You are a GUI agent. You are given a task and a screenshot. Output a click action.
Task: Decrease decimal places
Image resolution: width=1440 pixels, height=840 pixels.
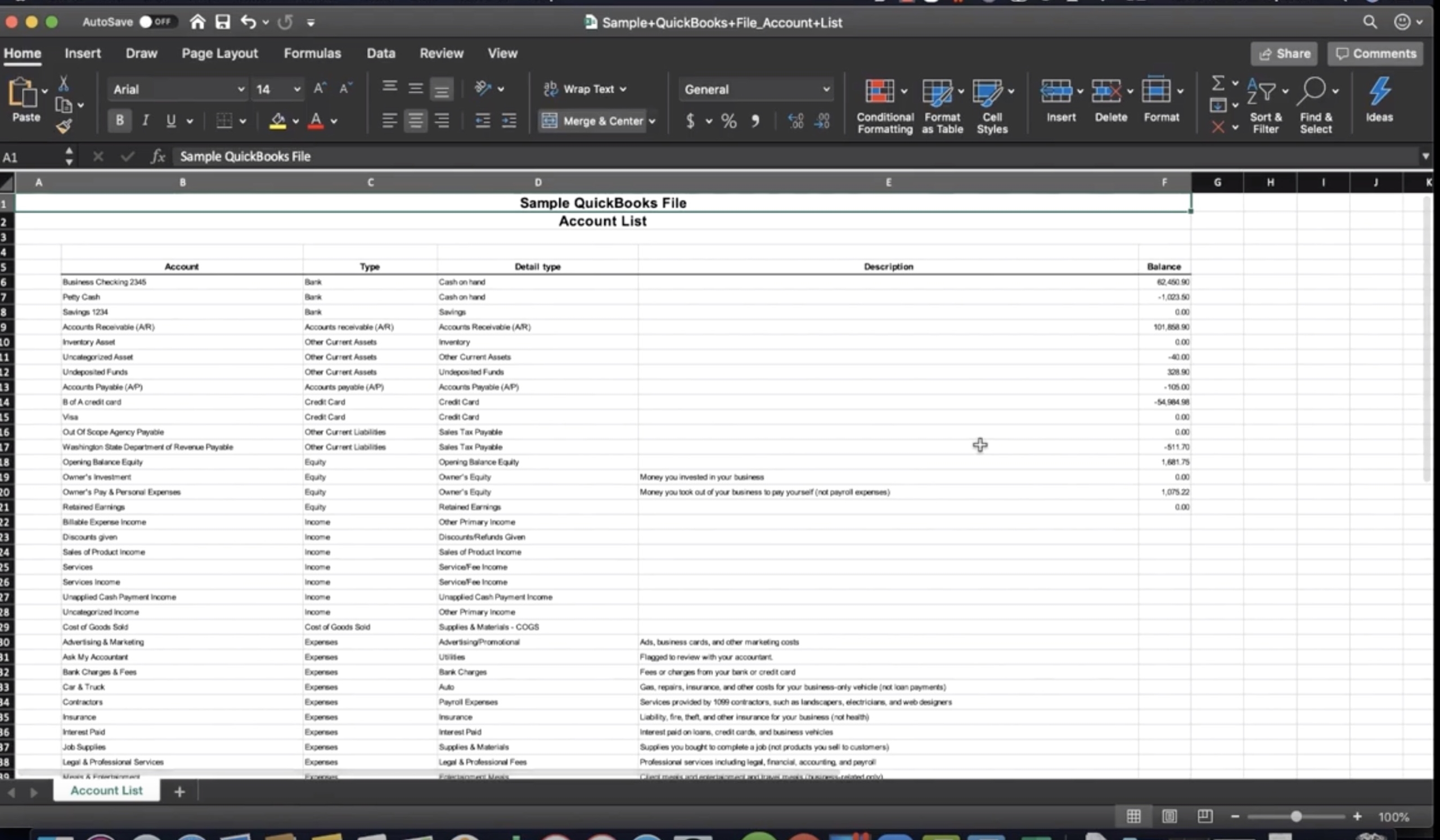(x=822, y=120)
